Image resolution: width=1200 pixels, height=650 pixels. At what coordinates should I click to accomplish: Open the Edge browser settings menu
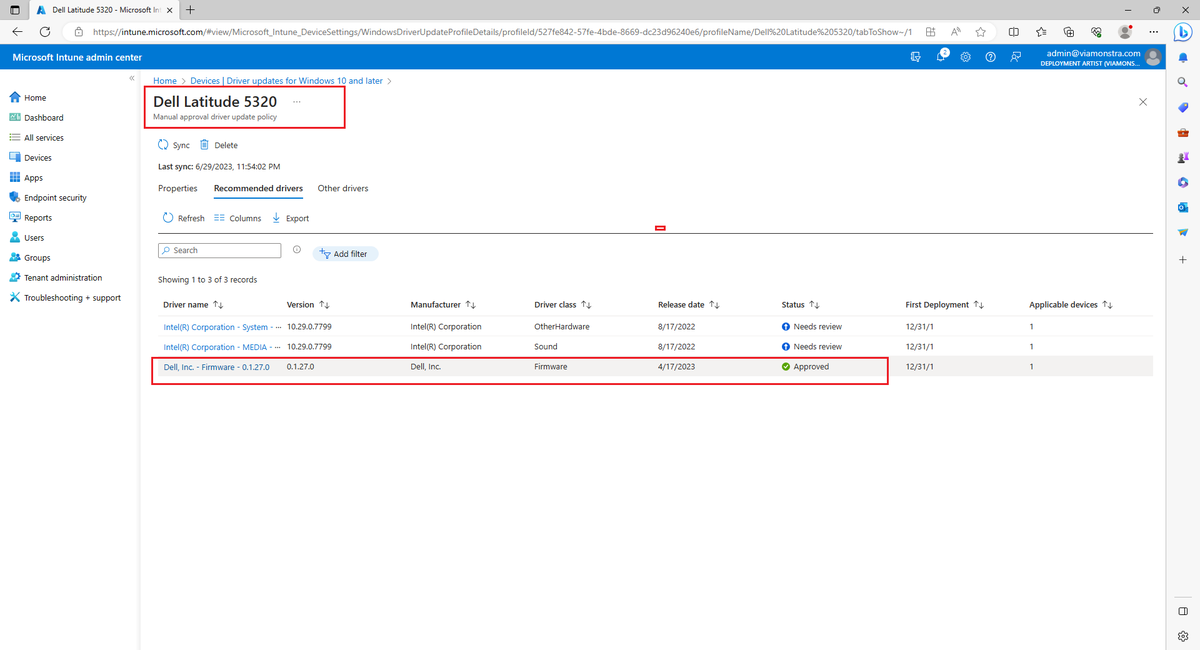(x=1153, y=32)
